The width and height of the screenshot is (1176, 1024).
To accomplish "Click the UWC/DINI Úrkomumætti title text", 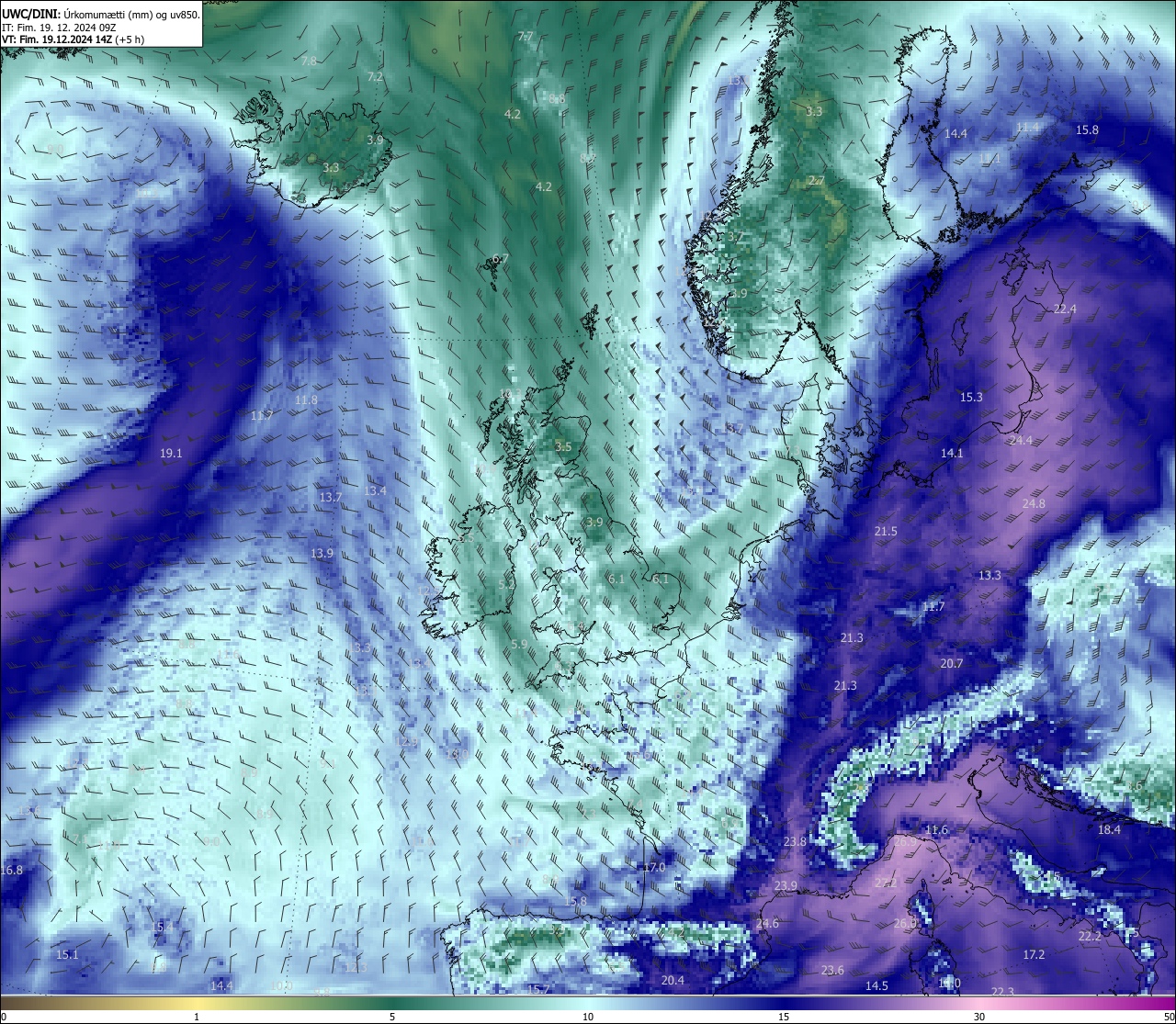I will (x=101, y=14).
